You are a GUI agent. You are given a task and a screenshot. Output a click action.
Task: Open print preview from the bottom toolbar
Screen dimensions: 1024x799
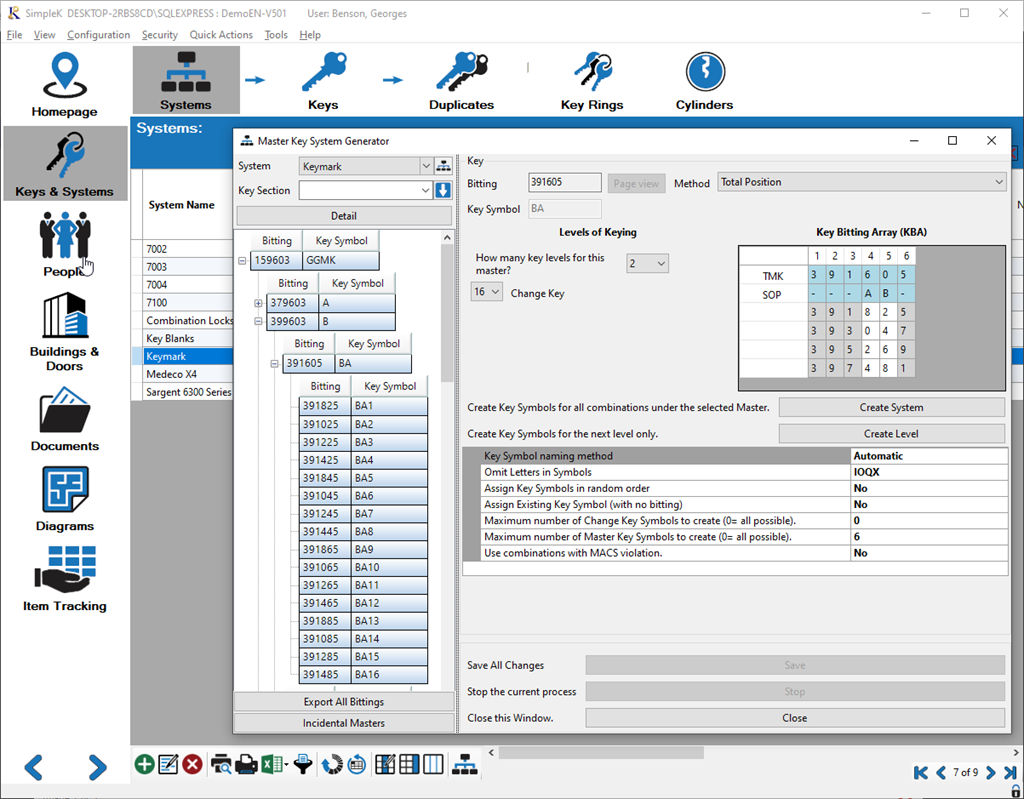[x=221, y=764]
